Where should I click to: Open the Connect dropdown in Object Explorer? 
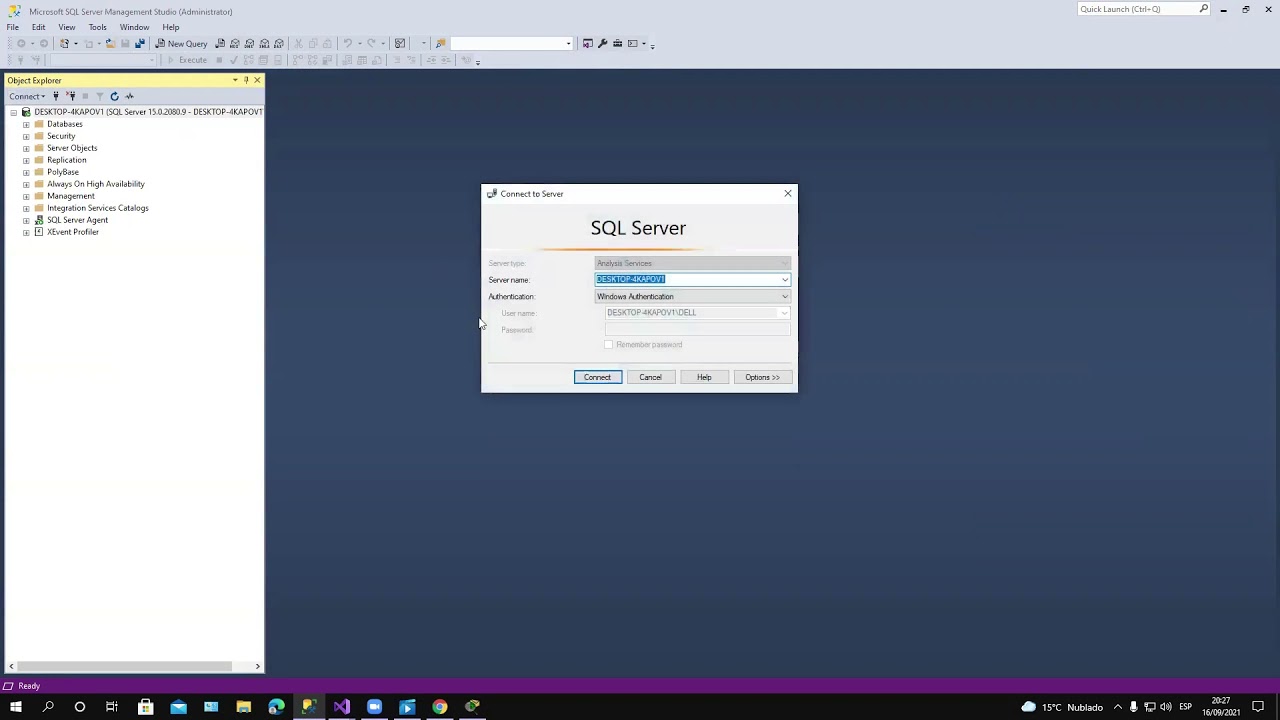[x=27, y=96]
